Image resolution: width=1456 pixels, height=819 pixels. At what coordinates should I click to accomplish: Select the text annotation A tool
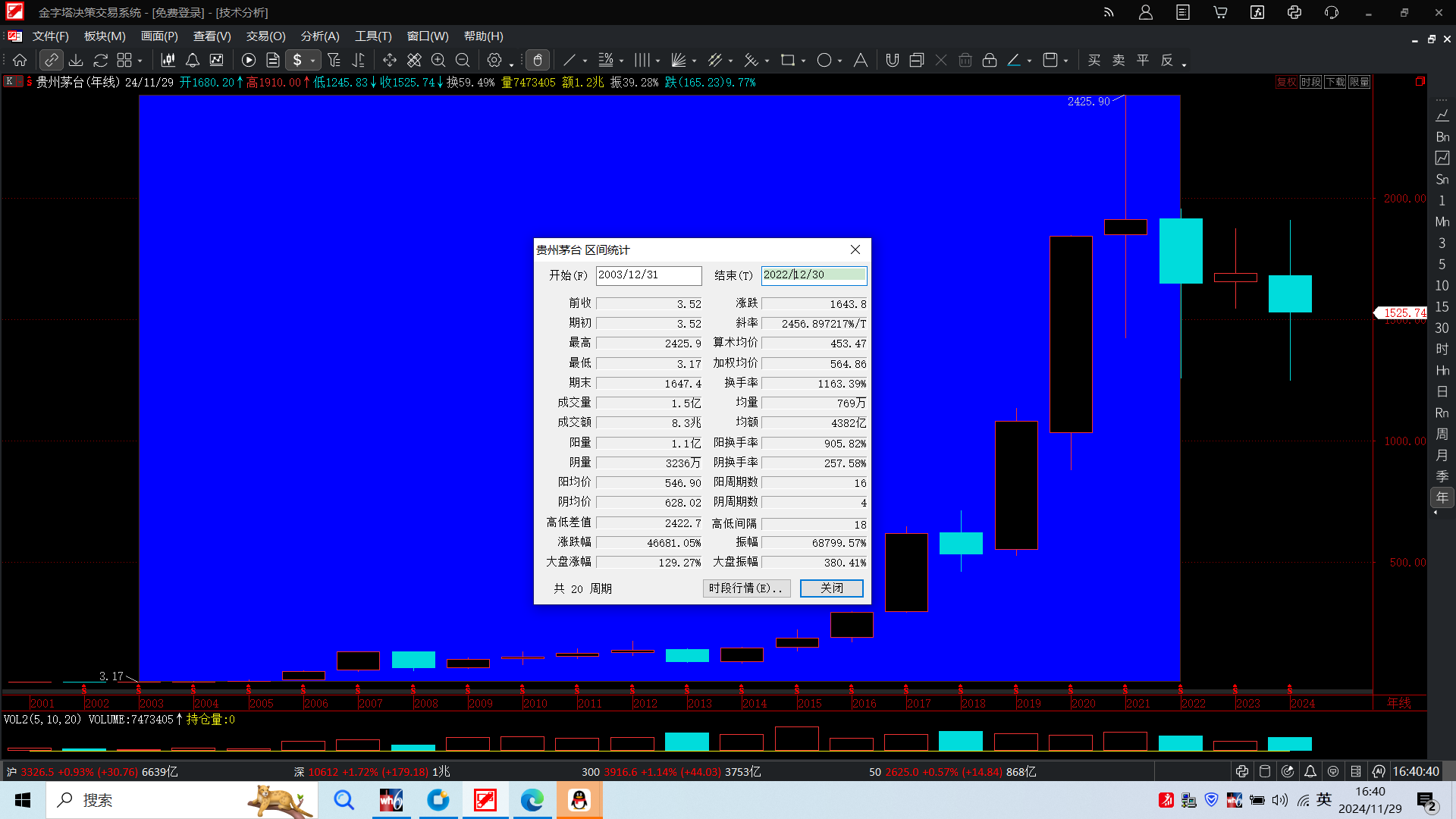861,60
